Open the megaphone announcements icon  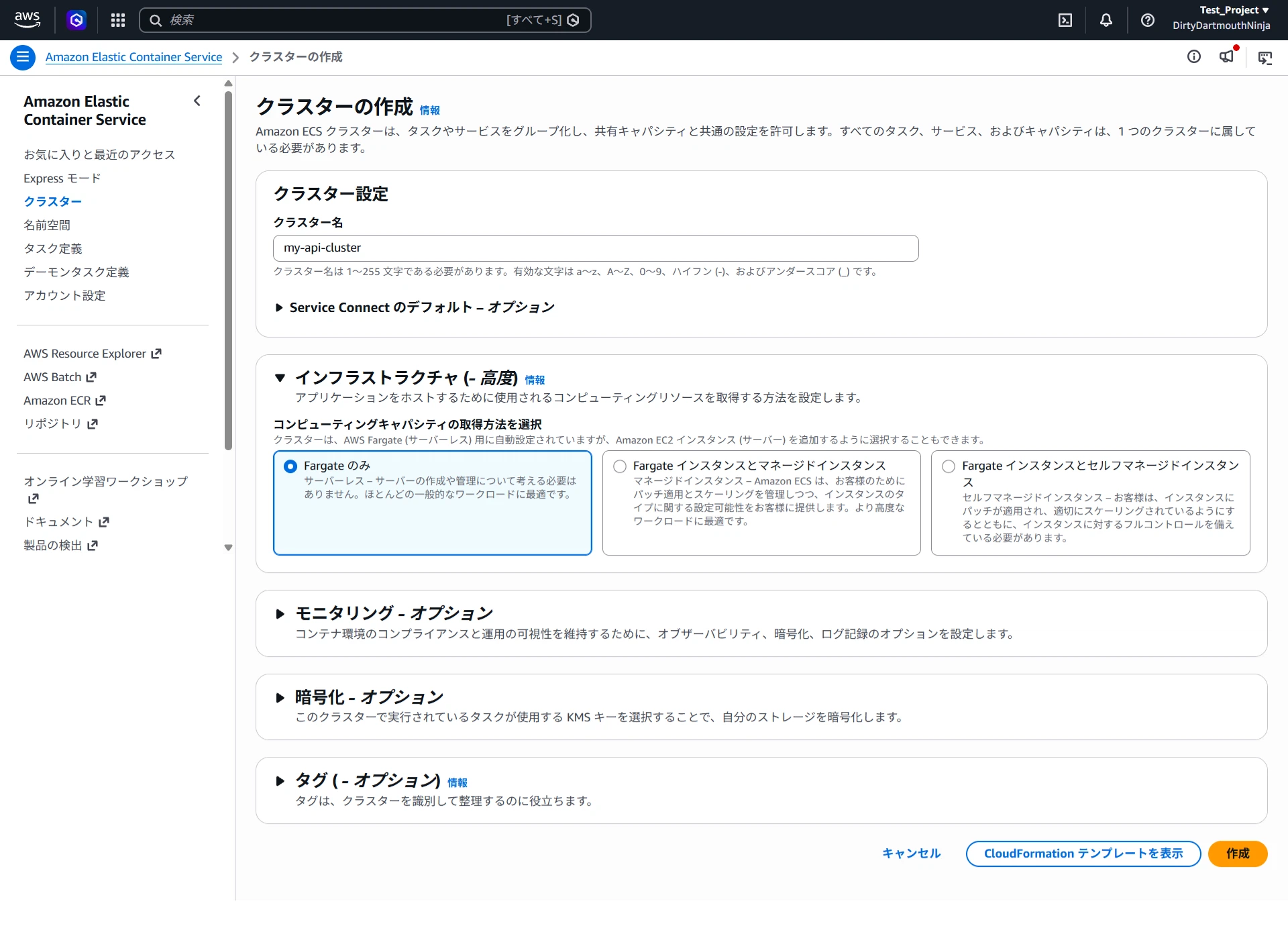tap(1227, 56)
